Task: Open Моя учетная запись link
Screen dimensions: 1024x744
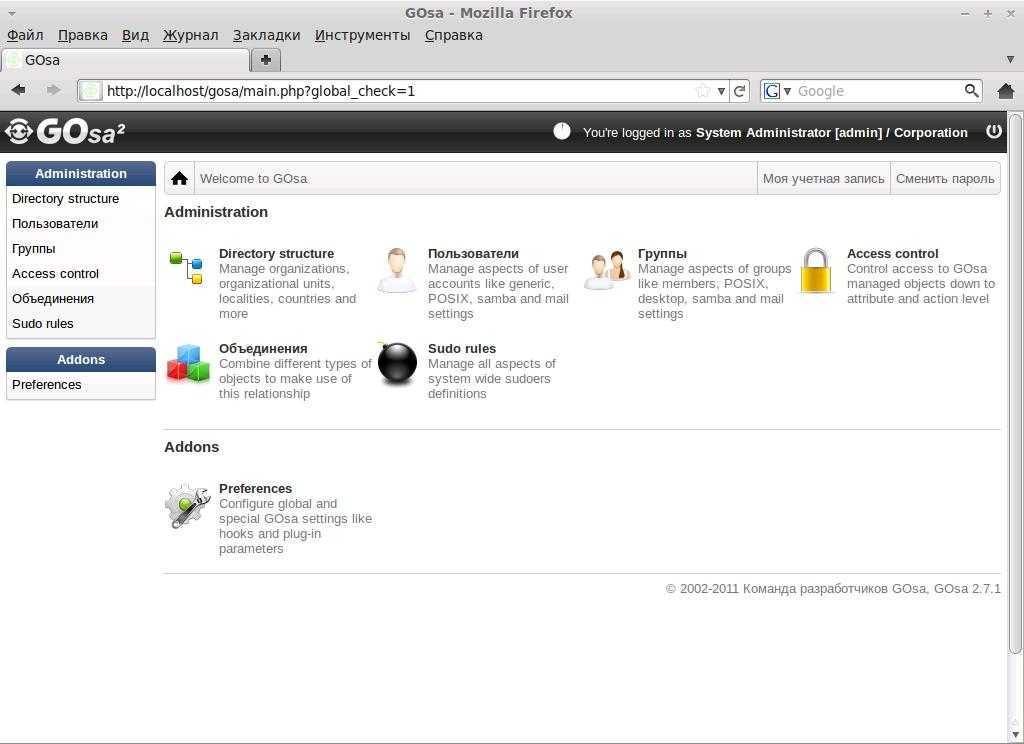Action: (x=823, y=179)
